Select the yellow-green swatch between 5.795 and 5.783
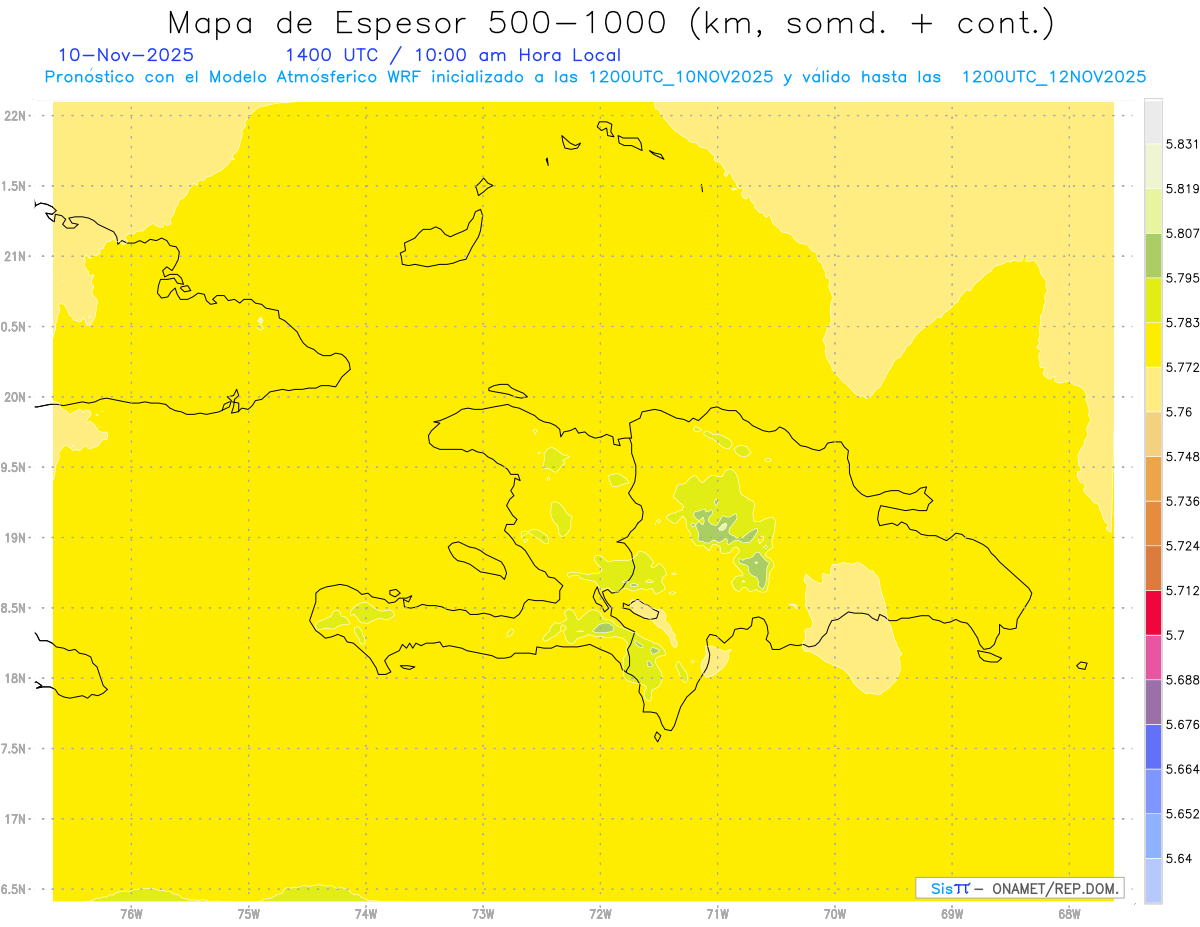The image size is (1200, 927). pyautogui.click(x=1153, y=300)
